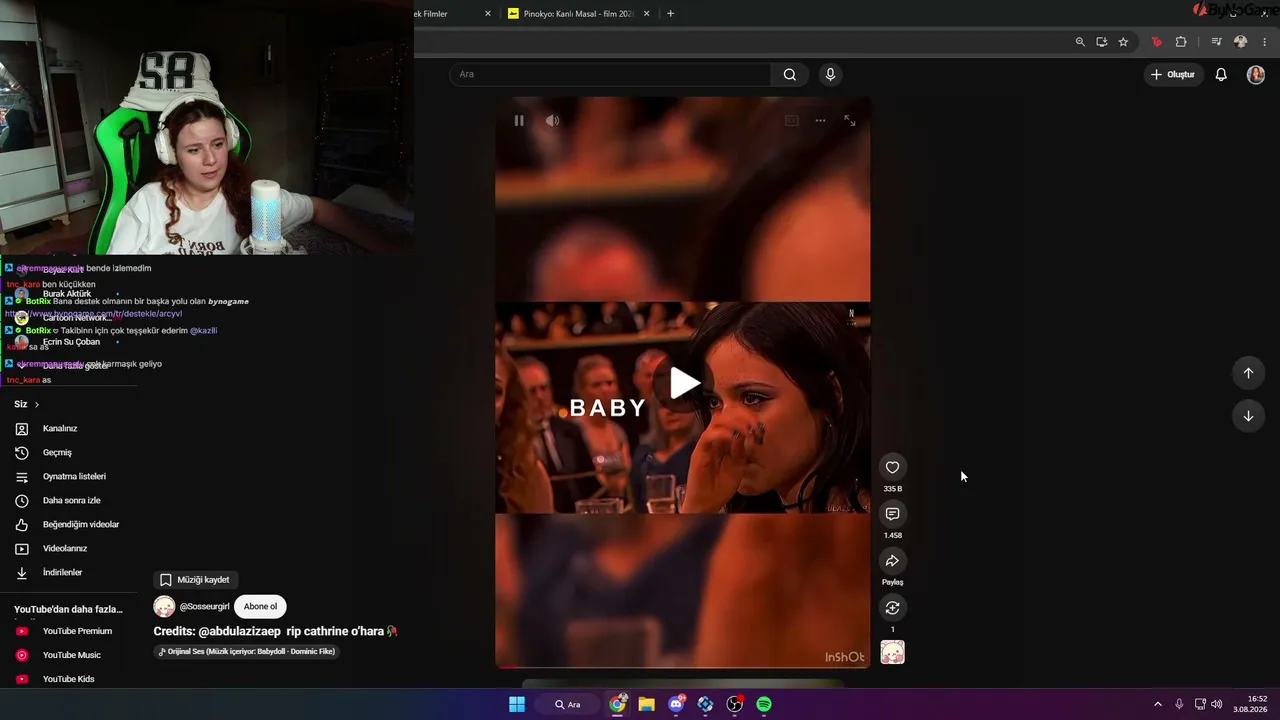Click the install app icon in address bar
This screenshot has width=1280, height=720.
1101,42
